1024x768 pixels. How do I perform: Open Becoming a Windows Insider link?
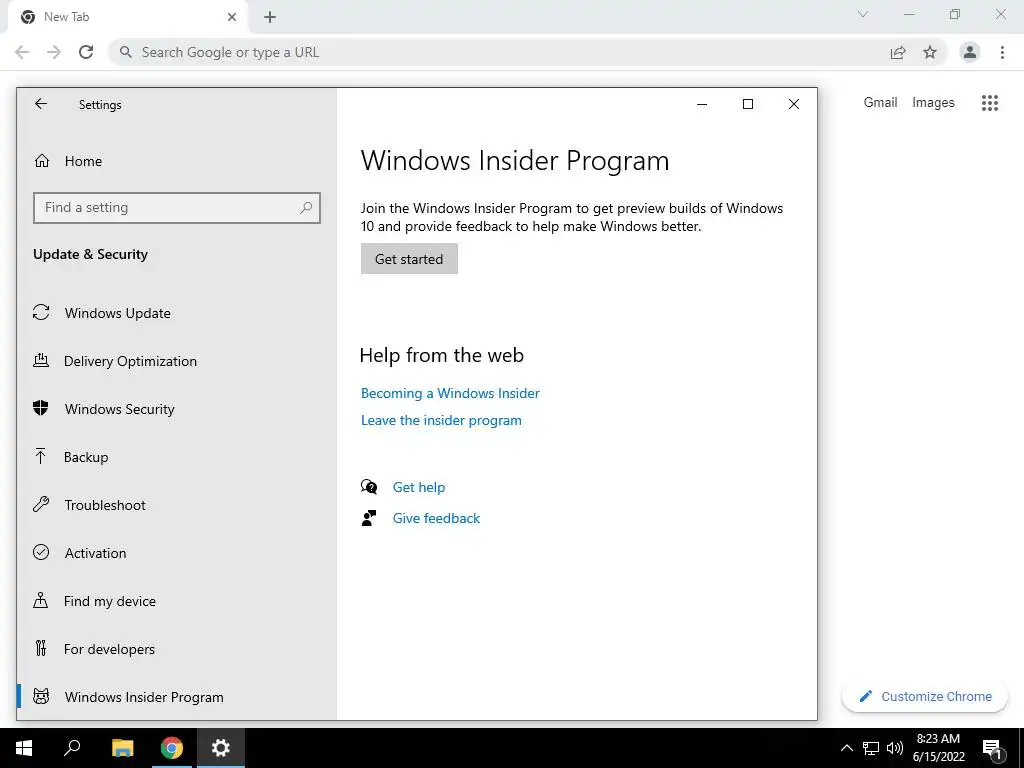451,393
